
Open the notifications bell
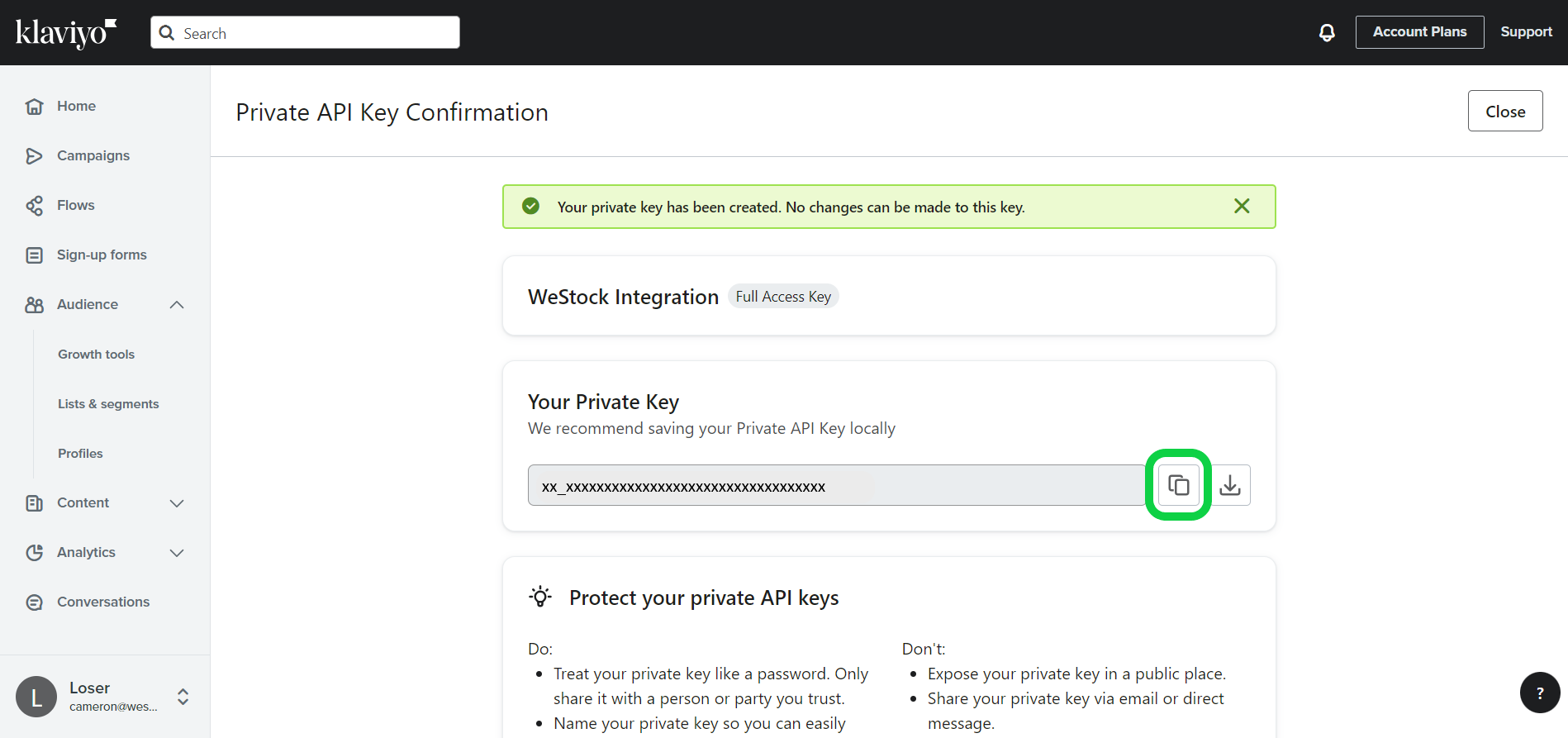(1327, 32)
